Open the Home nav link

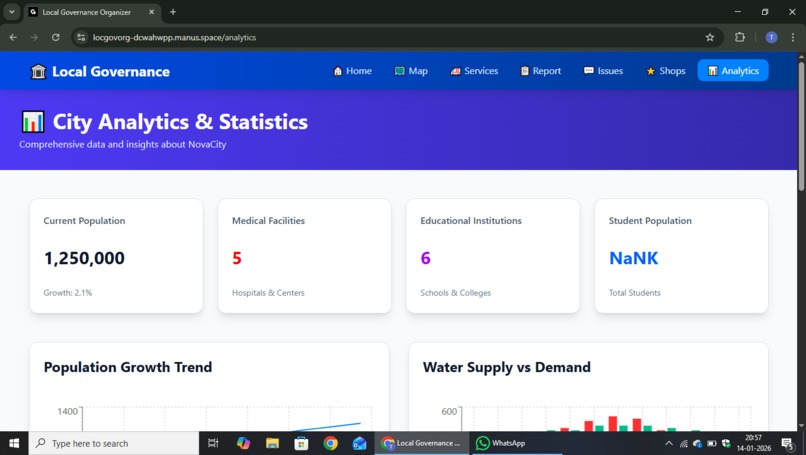(352, 71)
